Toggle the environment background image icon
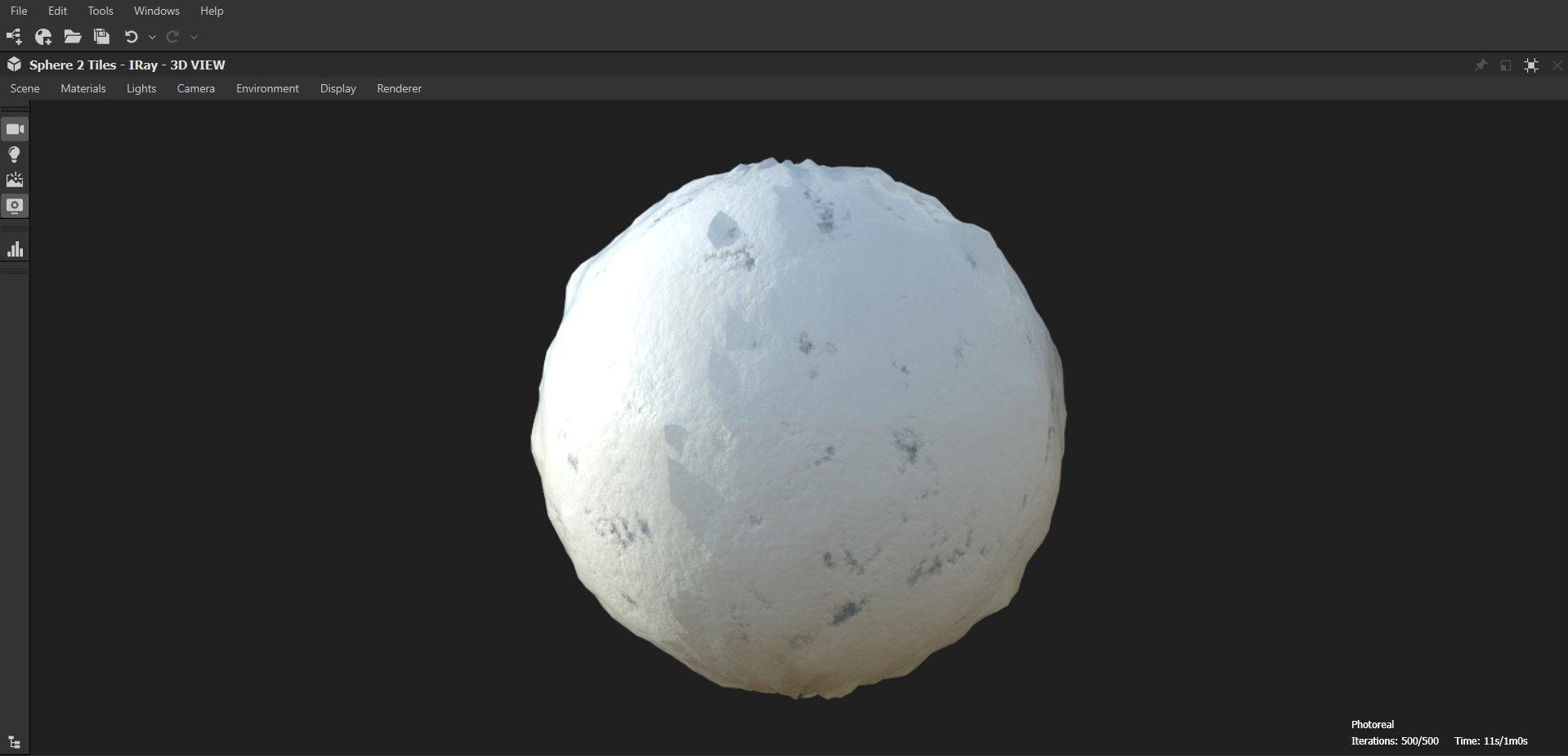The image size is (1568, 756). click(15, 180)
